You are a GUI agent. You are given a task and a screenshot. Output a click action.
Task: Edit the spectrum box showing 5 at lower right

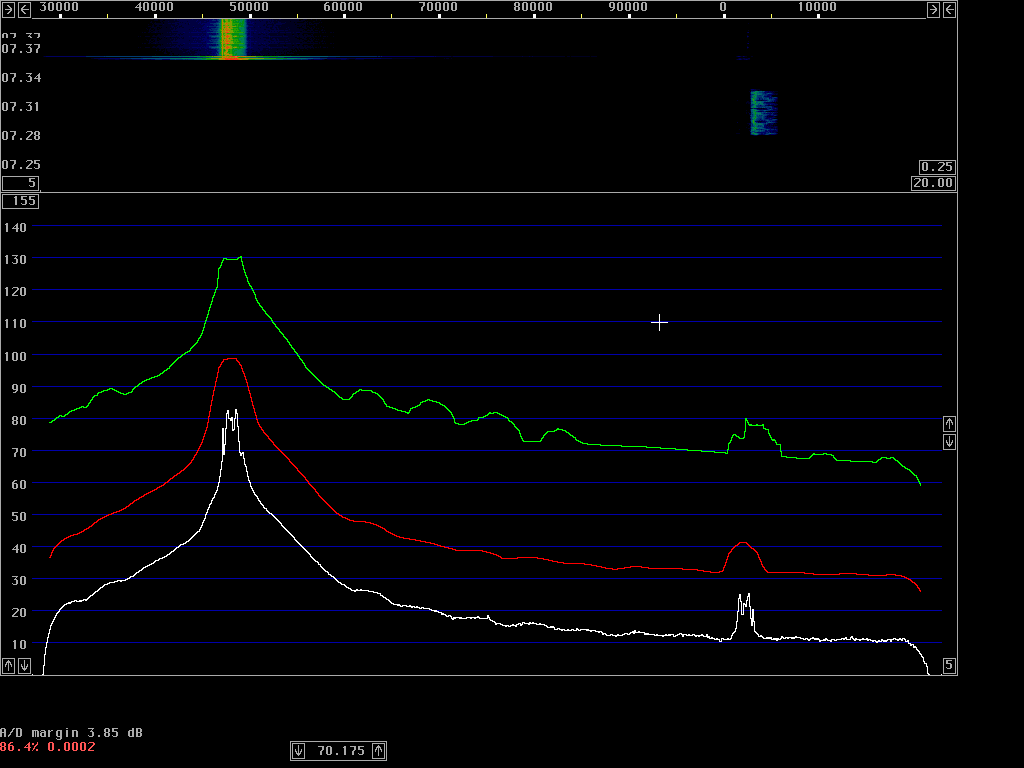[949, 665]
